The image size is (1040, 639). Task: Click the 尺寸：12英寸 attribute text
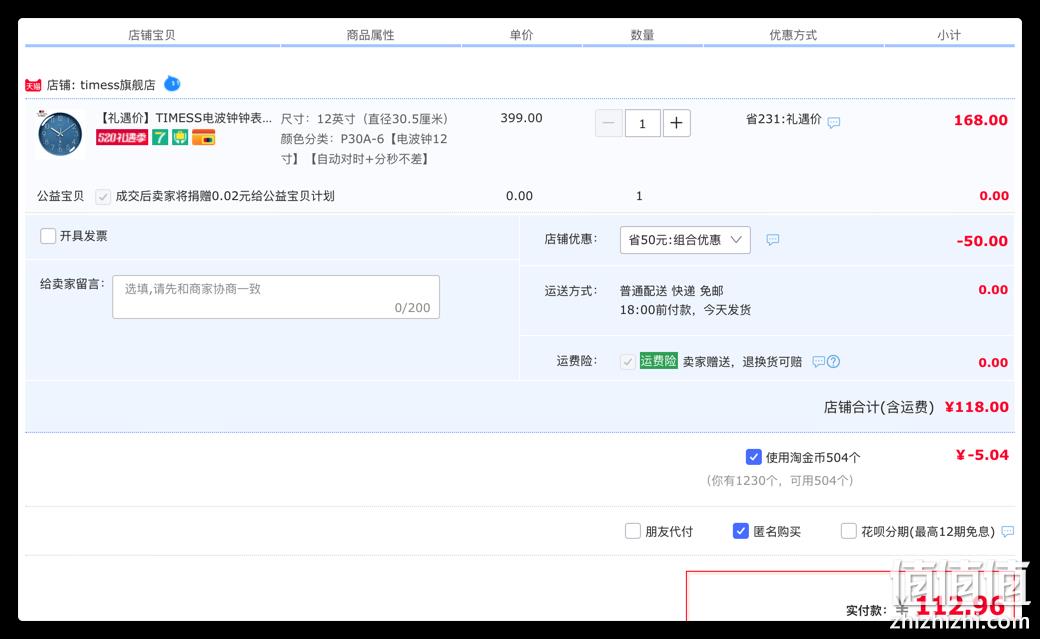click(364, 119)
